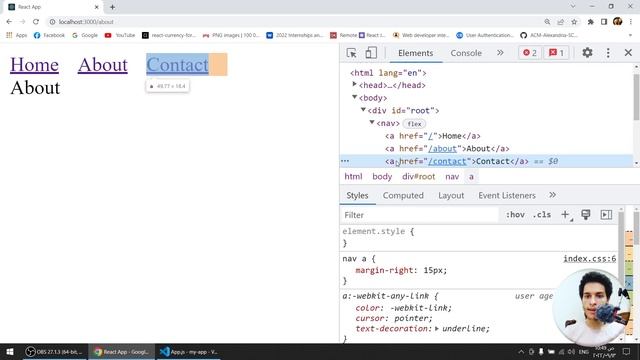Click the About link on page
Viewport: 640px width, 360px height.
point(102,64)
